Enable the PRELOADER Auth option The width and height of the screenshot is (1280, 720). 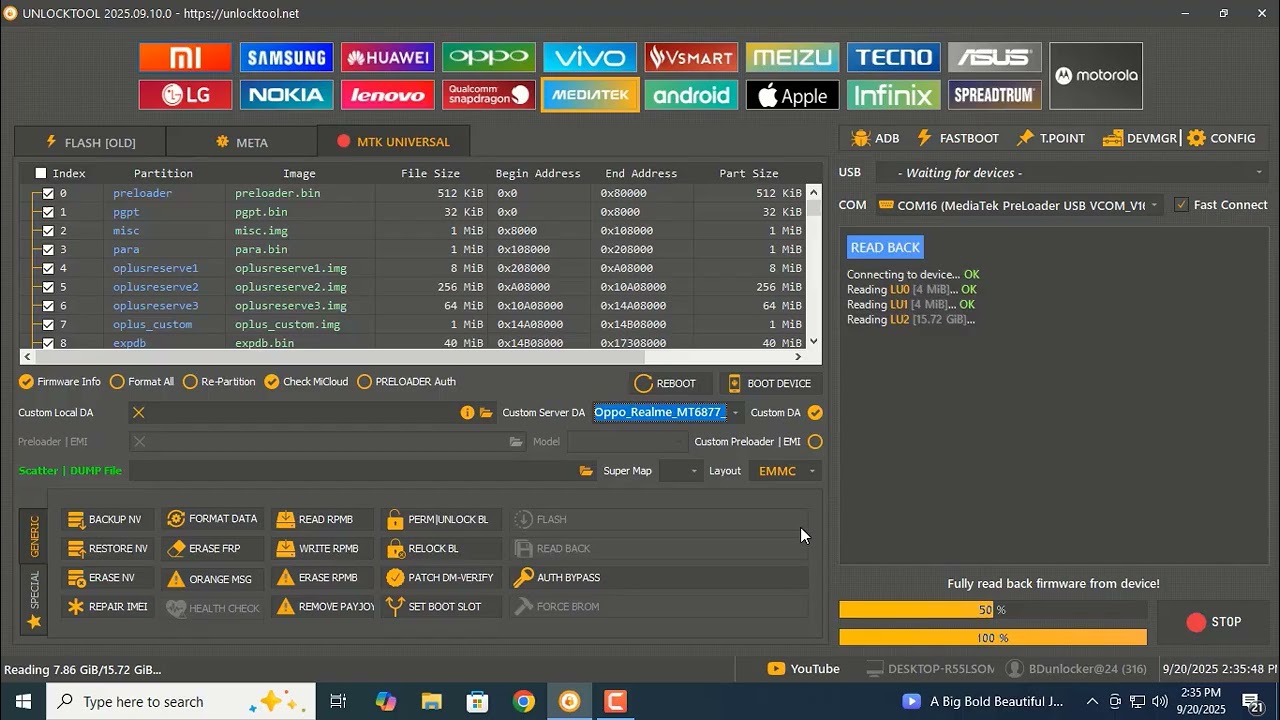(406, 382)
